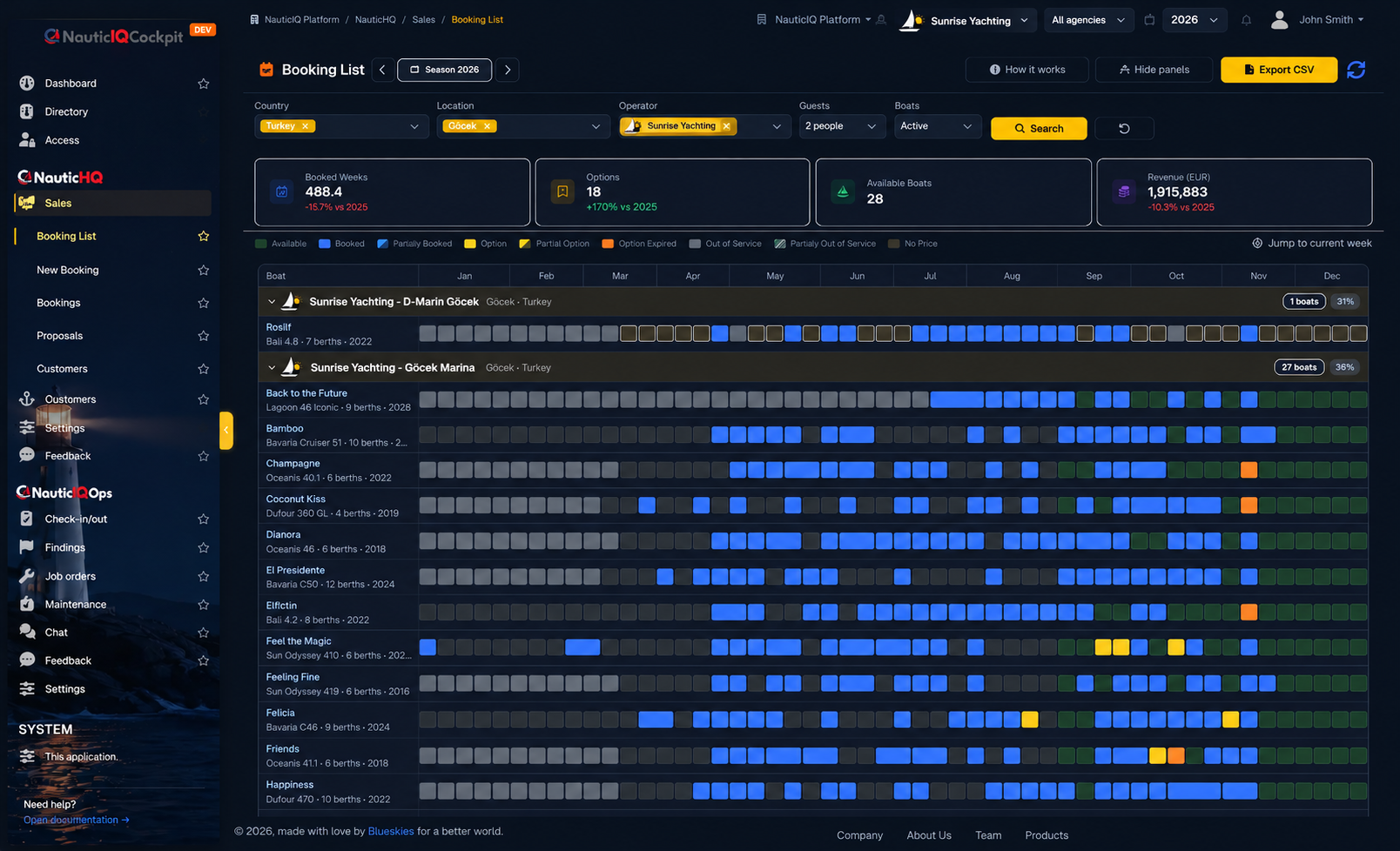Collapse the D-Marin Göcek group
This screenshot has height=851, width=1400.
click(x=272, y=302)
